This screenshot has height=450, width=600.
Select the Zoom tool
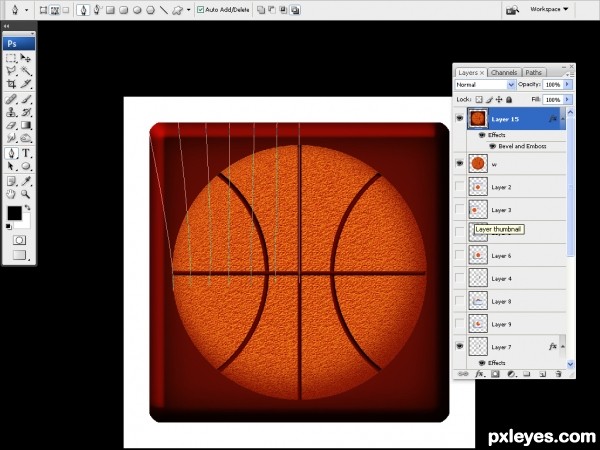point(26,194)
